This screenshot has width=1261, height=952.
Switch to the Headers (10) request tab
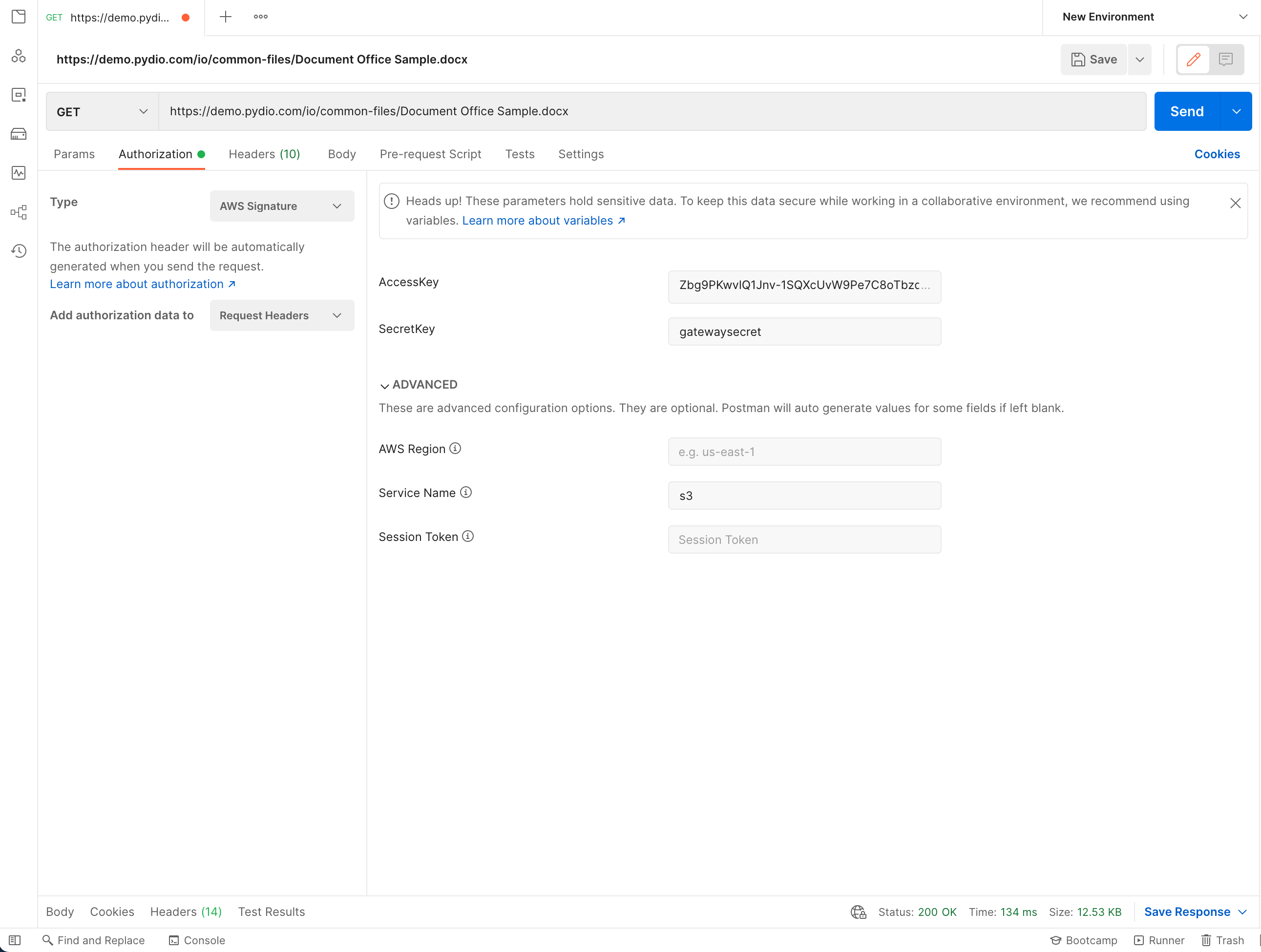coord(264,154)
